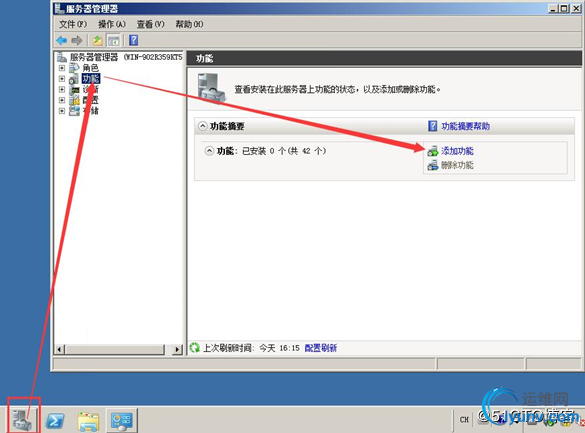
Task: Expand the last tree node
Action: coord(62,111)
